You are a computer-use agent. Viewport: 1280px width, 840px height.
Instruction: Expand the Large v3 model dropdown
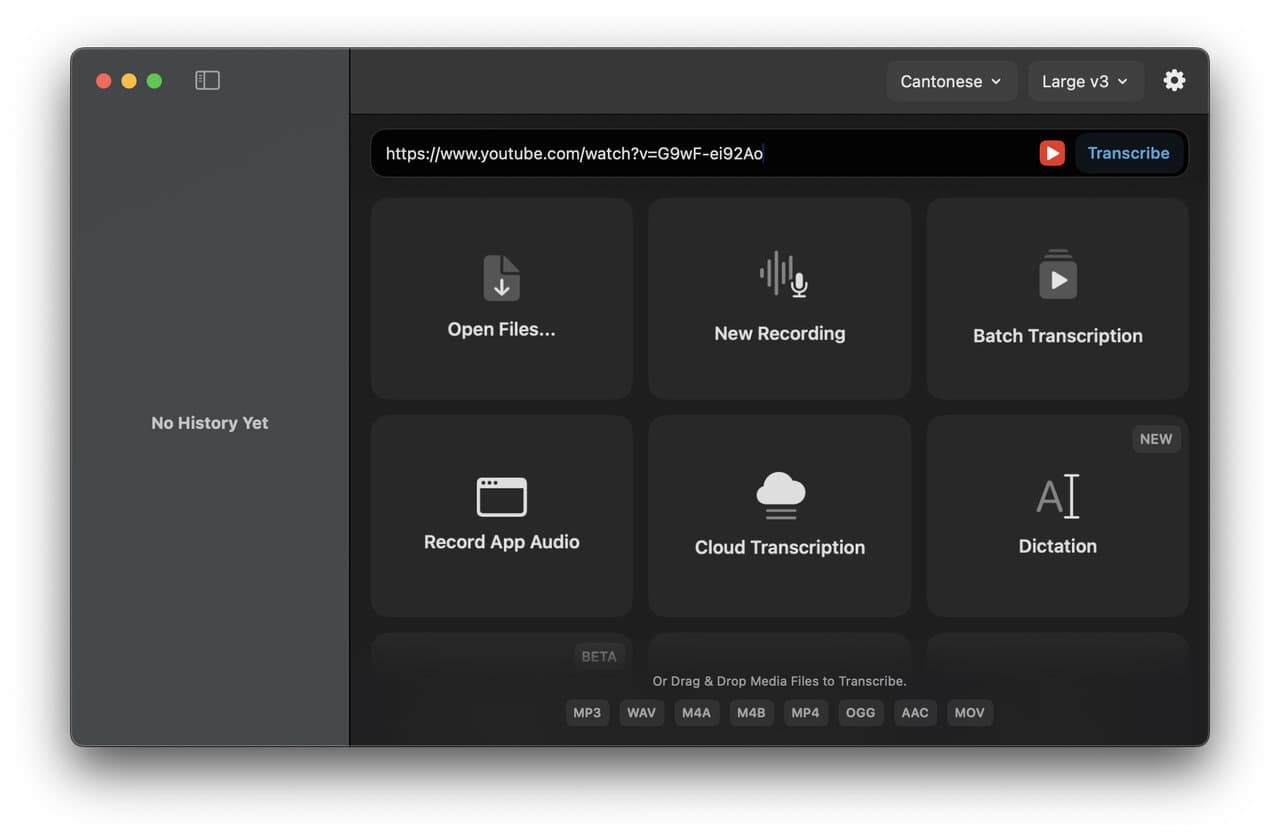click(x=1085, y=82)
